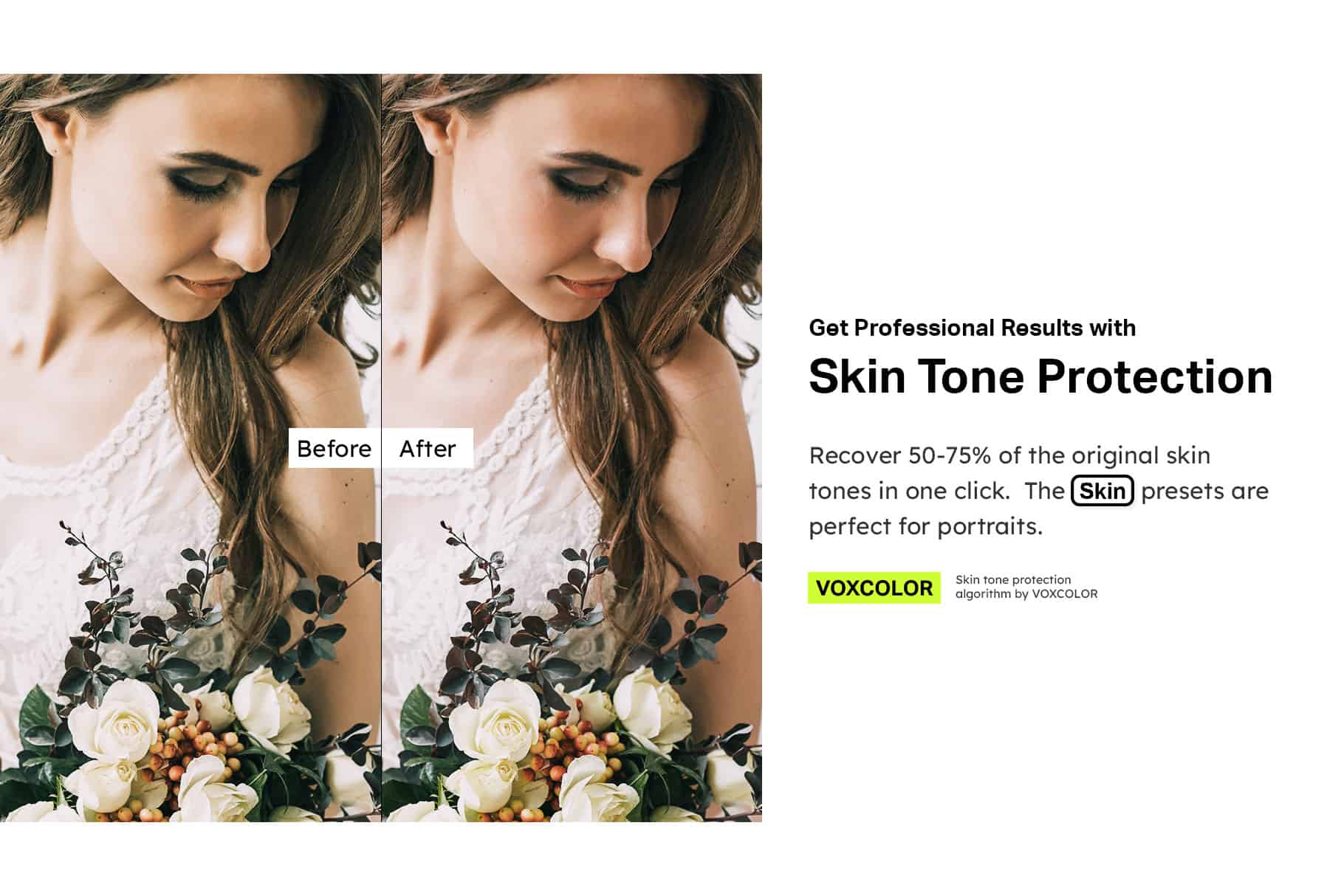Click the "perfect for portraits." text

926,526
